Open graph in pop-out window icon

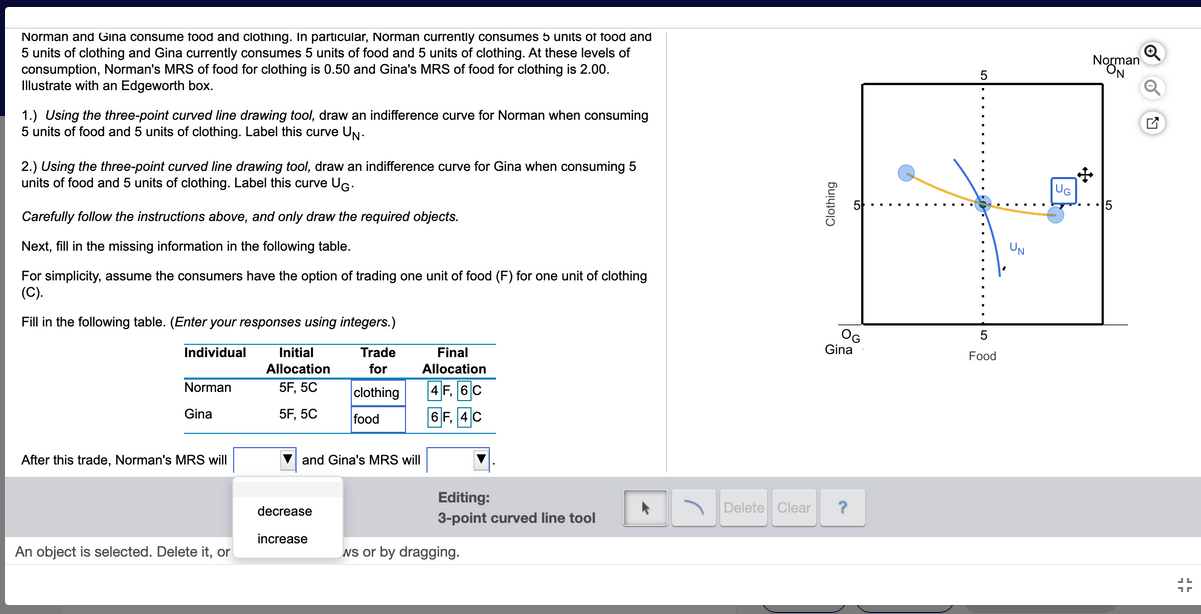tap(1152, 124)
